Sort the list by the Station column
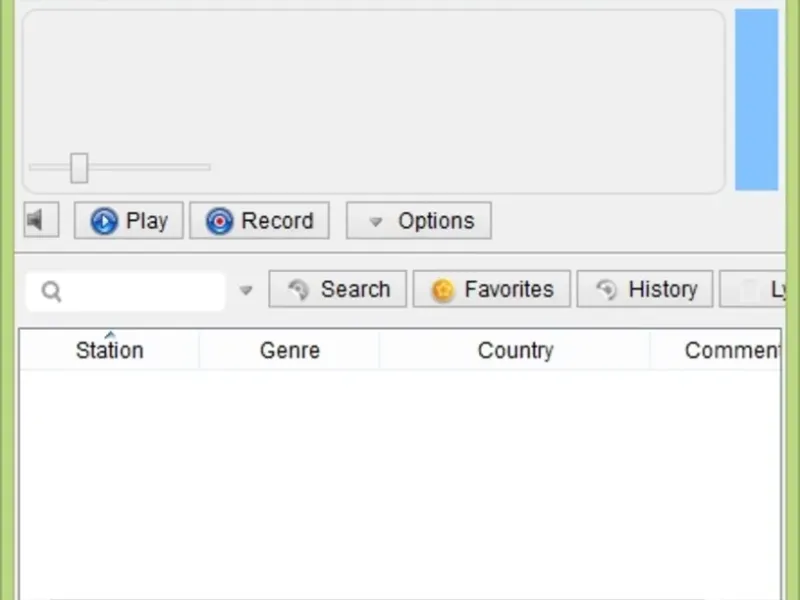800x600 pixels. (x=109, y=351)
